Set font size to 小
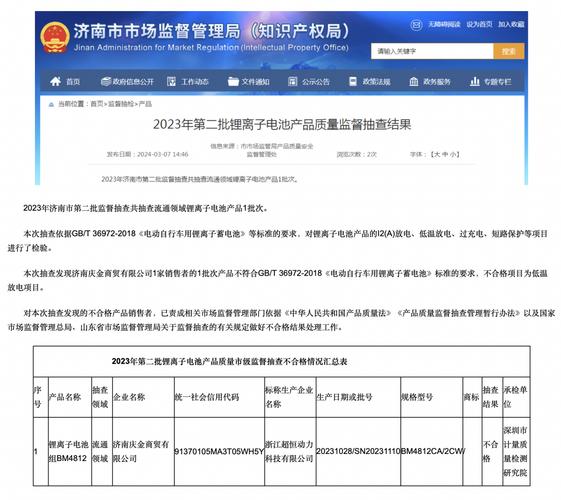This screenshot has height=500, width=561. click(453, 155)
